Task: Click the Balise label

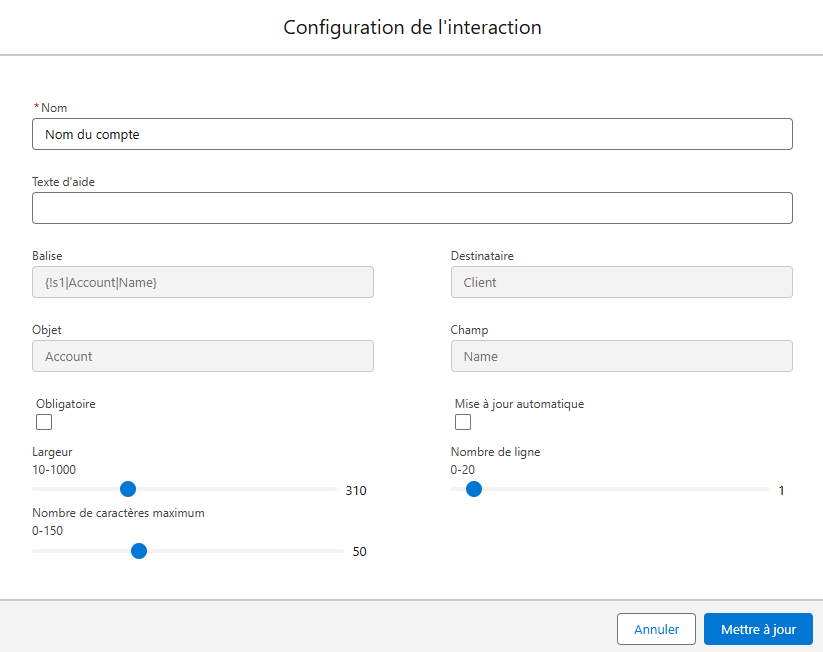Action: pos(47,256)
